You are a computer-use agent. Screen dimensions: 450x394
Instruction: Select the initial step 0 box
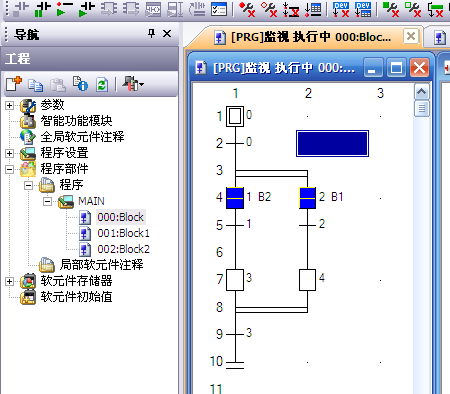(x=235, y=116)
